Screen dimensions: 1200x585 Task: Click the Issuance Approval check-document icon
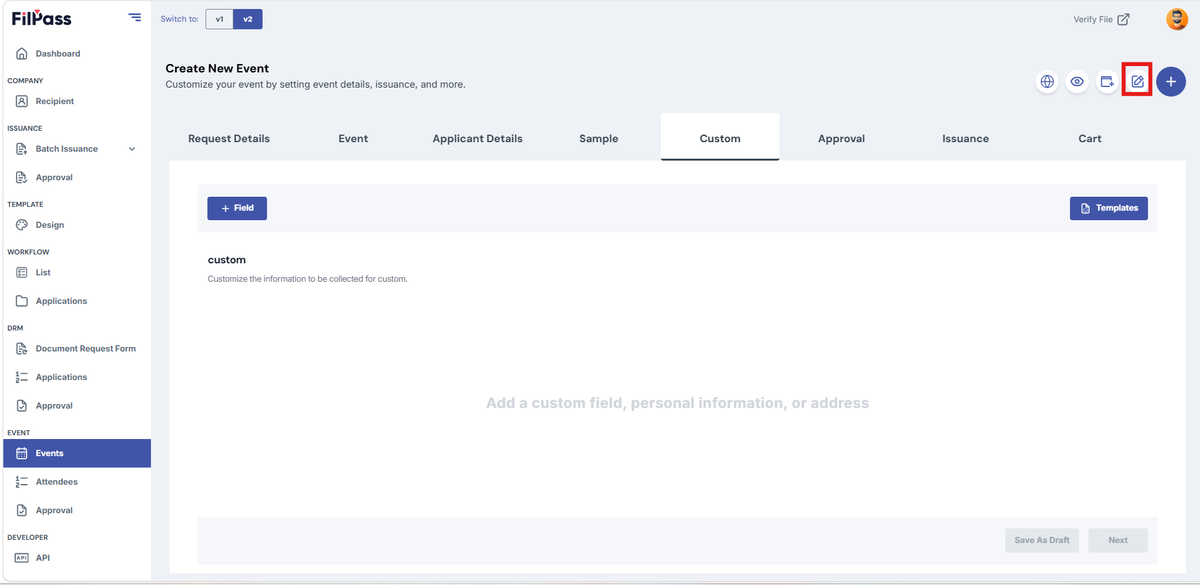(22, 177)
